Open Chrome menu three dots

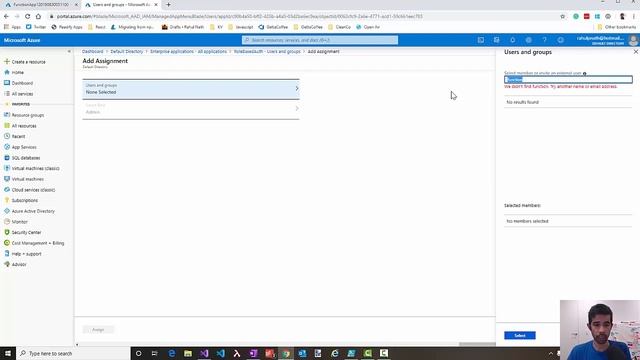(634, 16)
